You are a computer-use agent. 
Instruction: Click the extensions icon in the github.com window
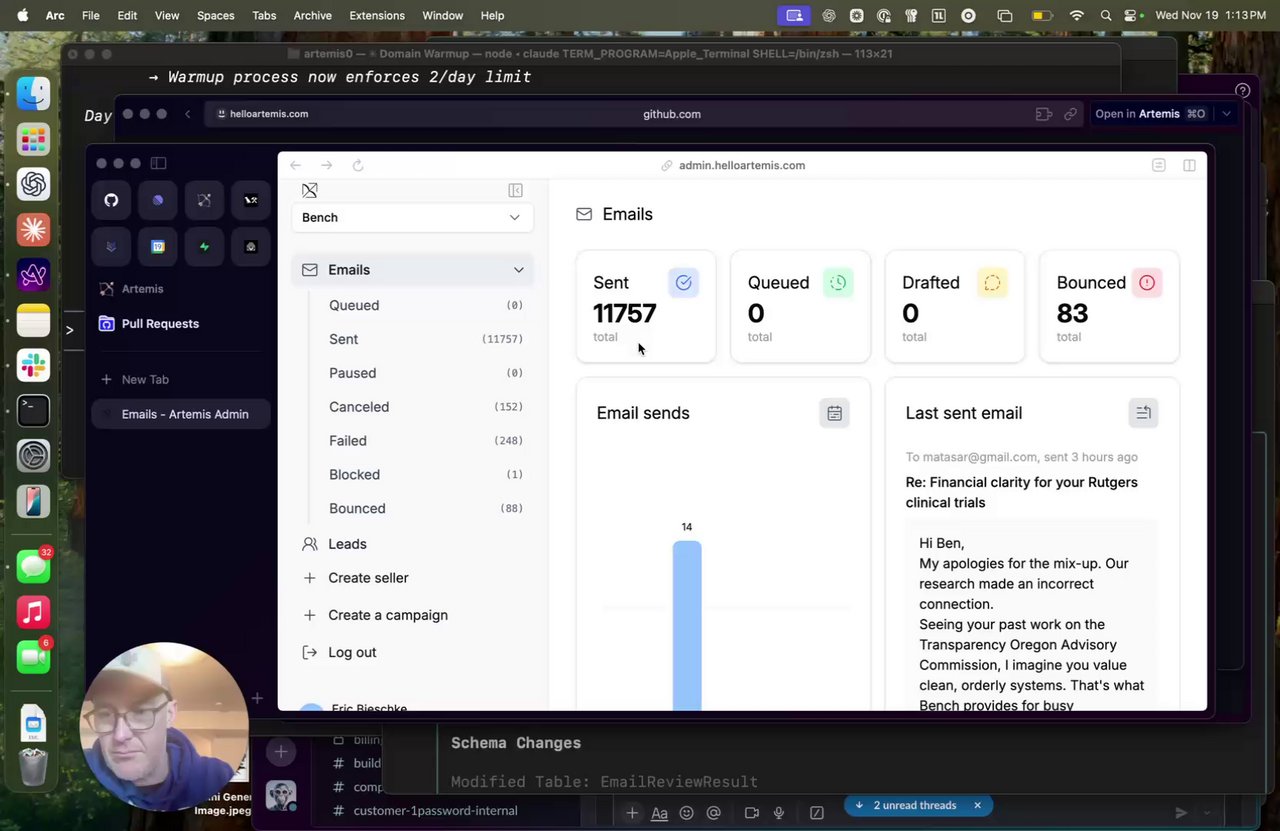tap(1044, 114)
